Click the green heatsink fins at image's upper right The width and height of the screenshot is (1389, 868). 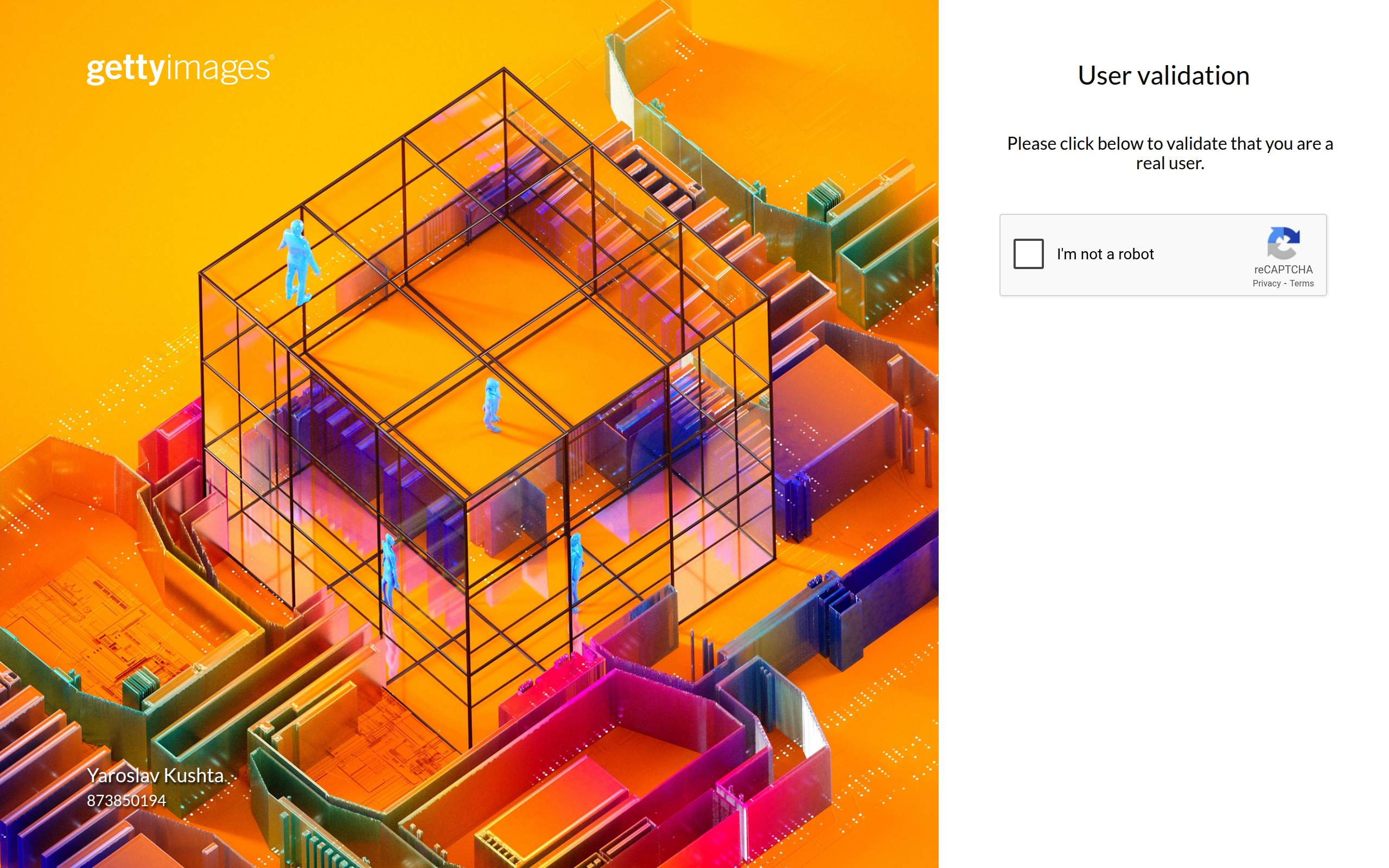tap(825, 198)
